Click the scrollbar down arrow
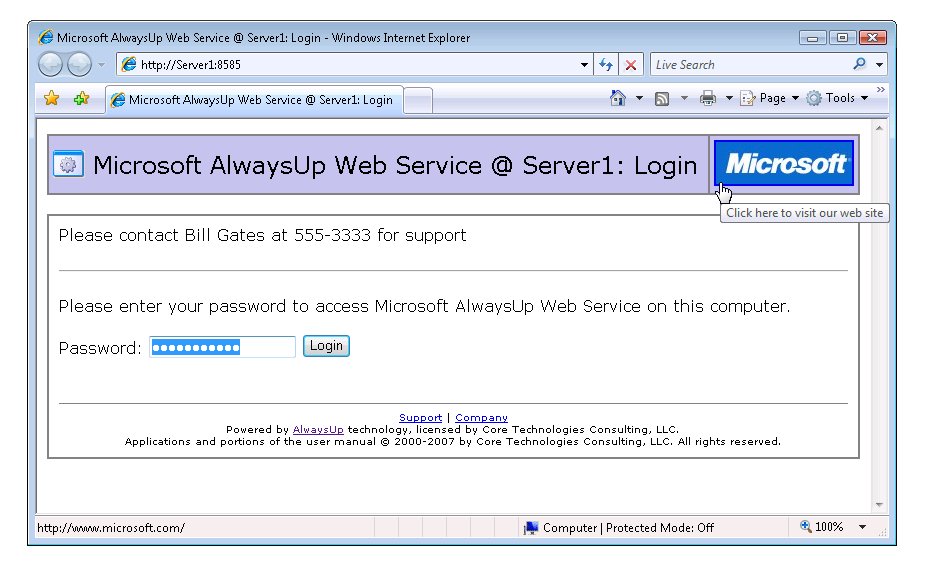Screen dimensions: 925x570 click(879, 505)
